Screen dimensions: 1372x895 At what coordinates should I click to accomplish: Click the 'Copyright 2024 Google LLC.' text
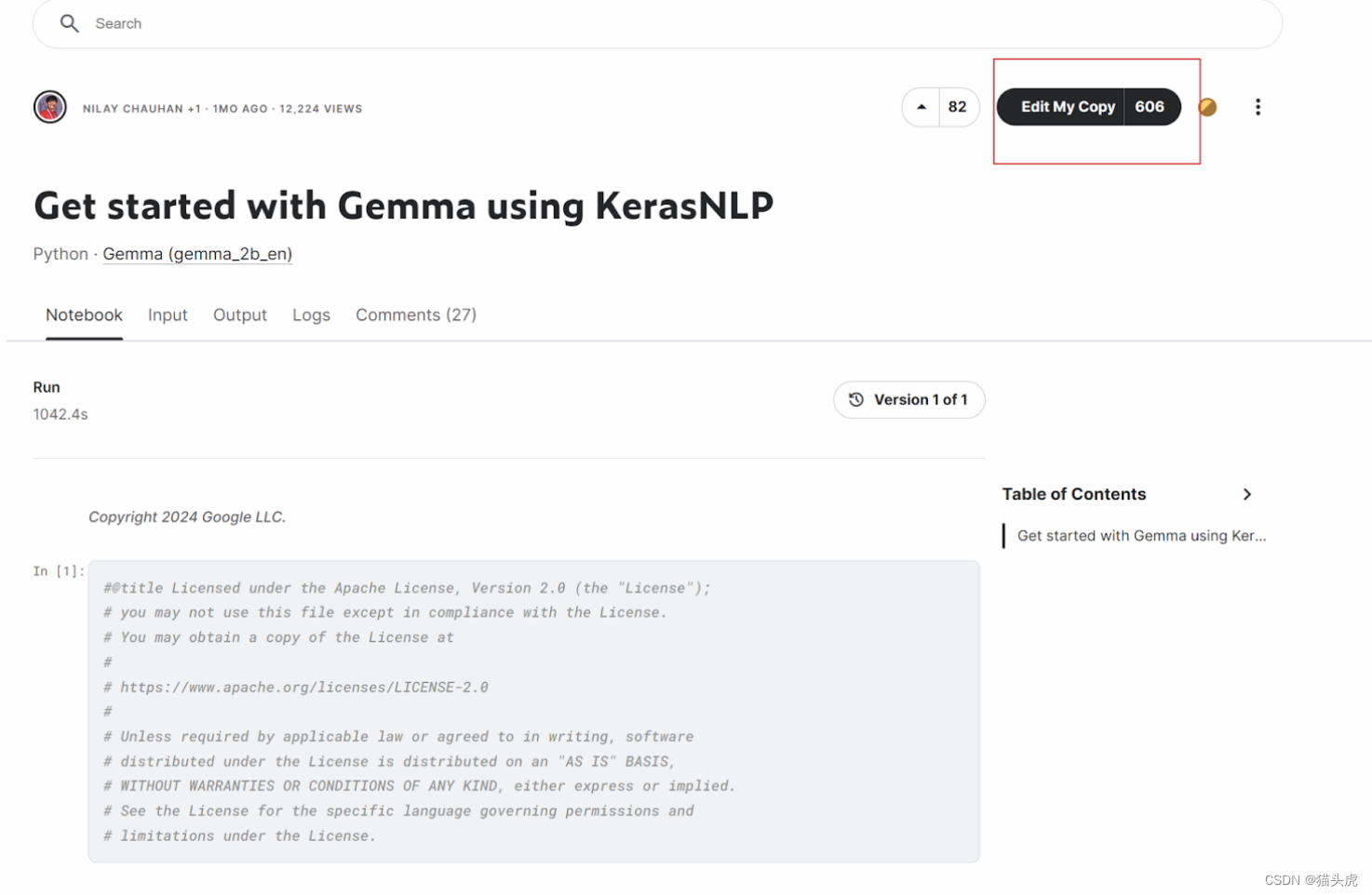pyautogui.click(x=187, y=517)
